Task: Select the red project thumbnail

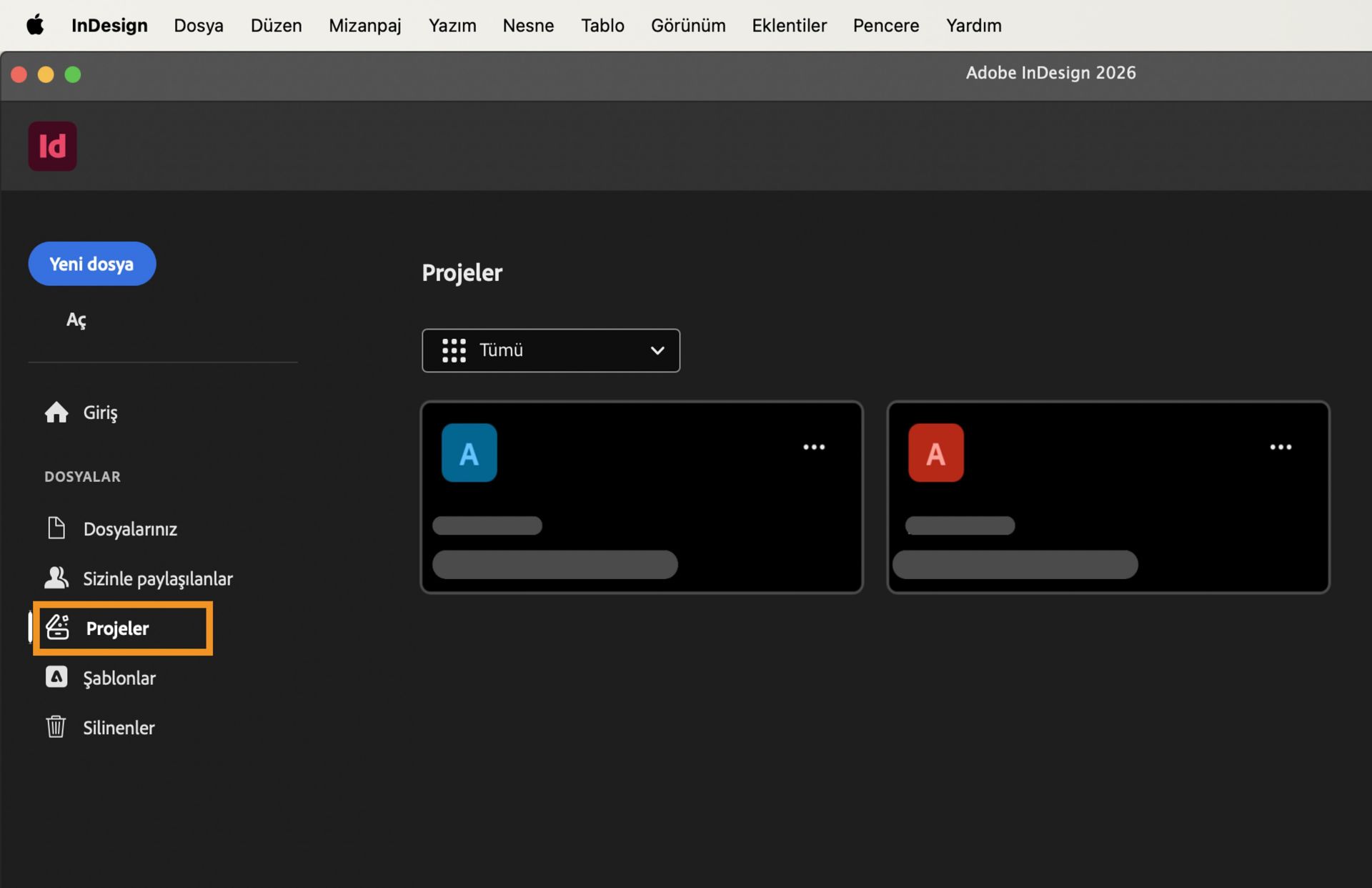Action: 935,452
